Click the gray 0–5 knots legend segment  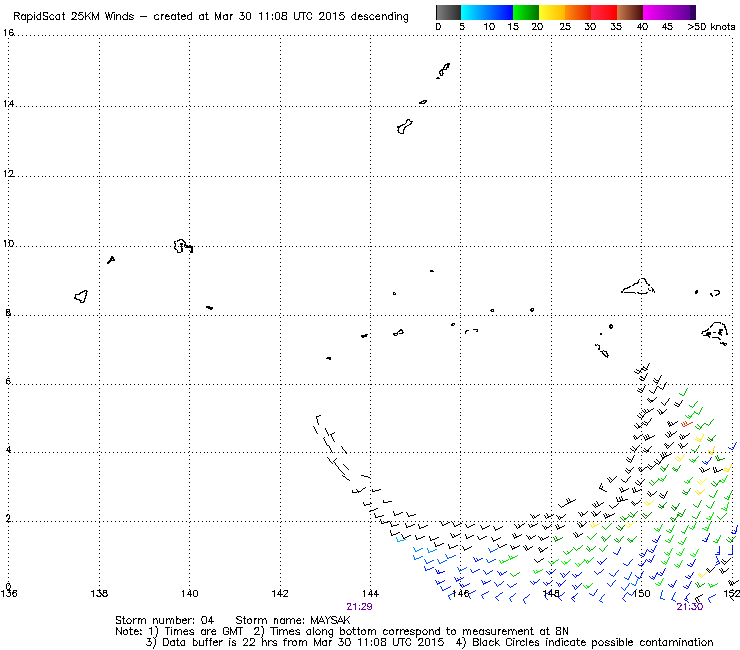(448, 12)
